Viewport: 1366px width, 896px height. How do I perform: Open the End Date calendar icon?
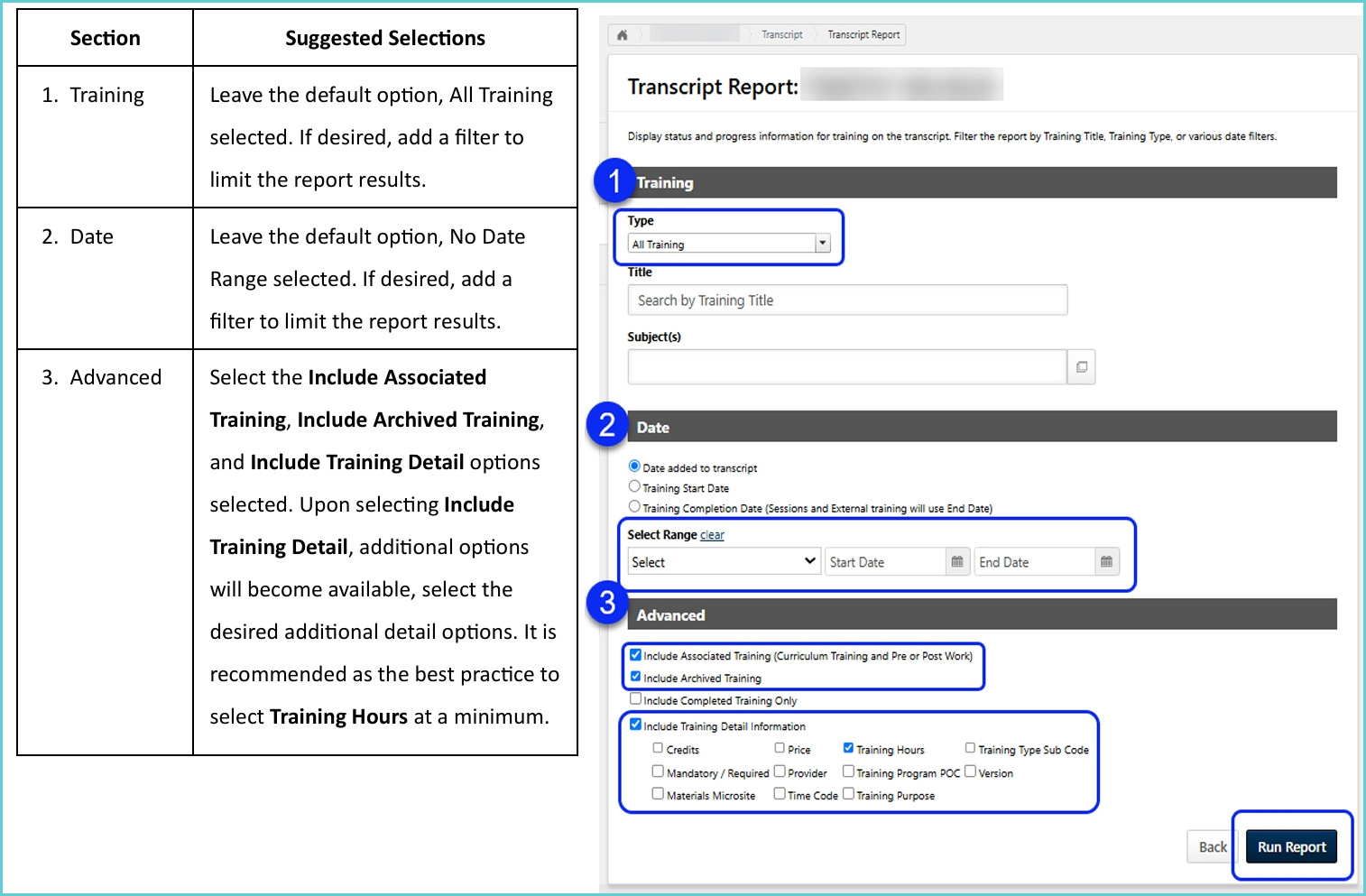pos(1107,561)
